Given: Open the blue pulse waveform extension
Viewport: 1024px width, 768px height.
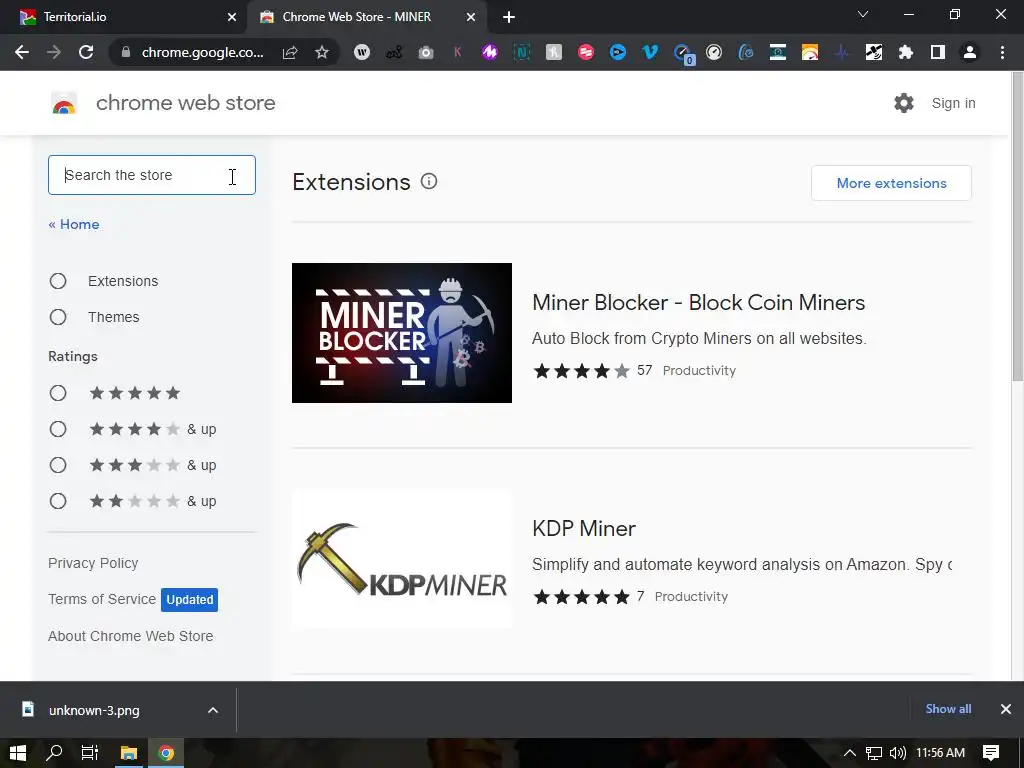Looking at the screenshot, I should pyautogui.click(x=842, y=52).
